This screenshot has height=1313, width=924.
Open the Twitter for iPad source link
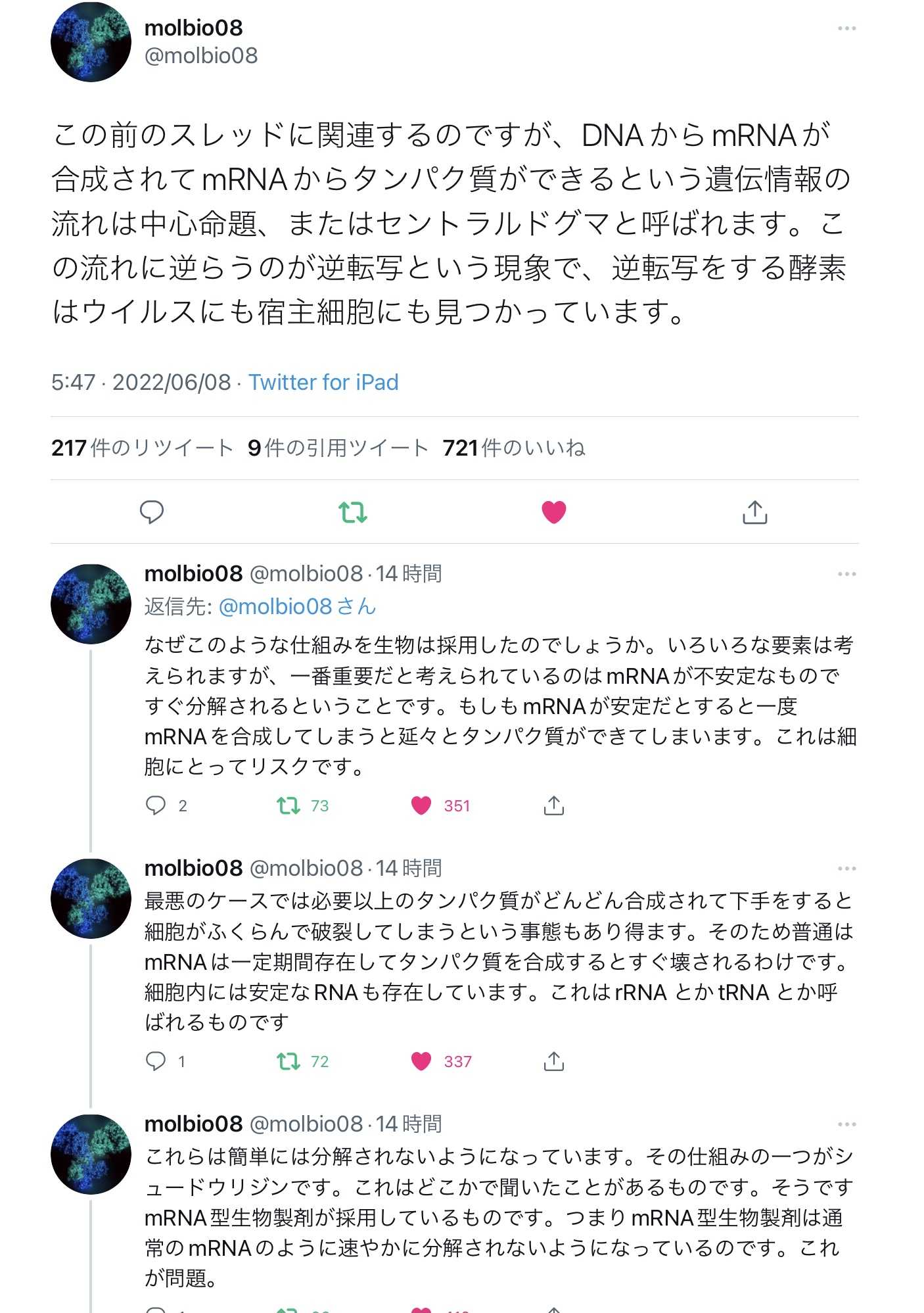pos(323,382)
